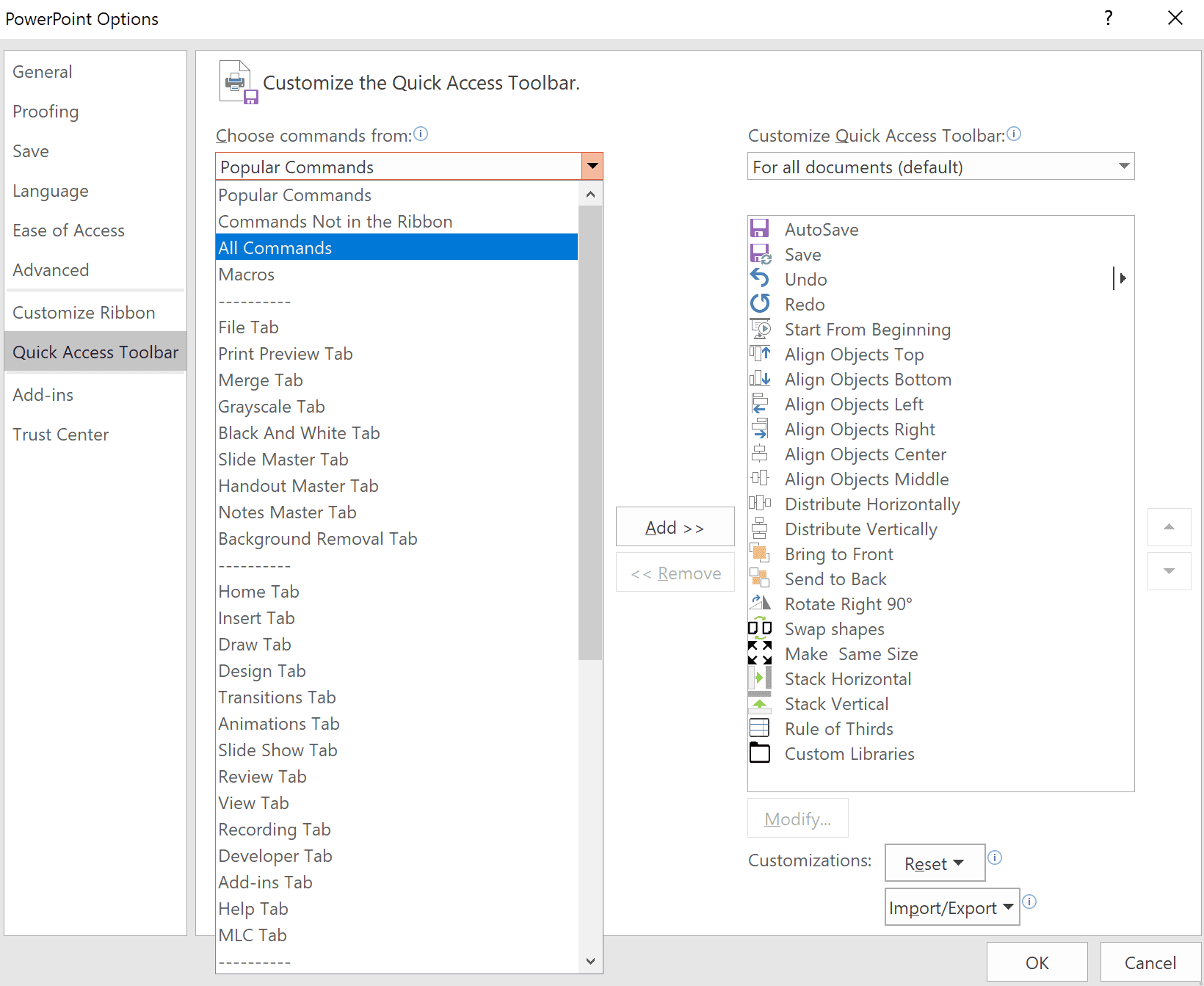Image resolution: width=1204 pixels, height=986 pixels.
Task: Click the Stack Horizontal icon
Action: (x=760, y=678)
